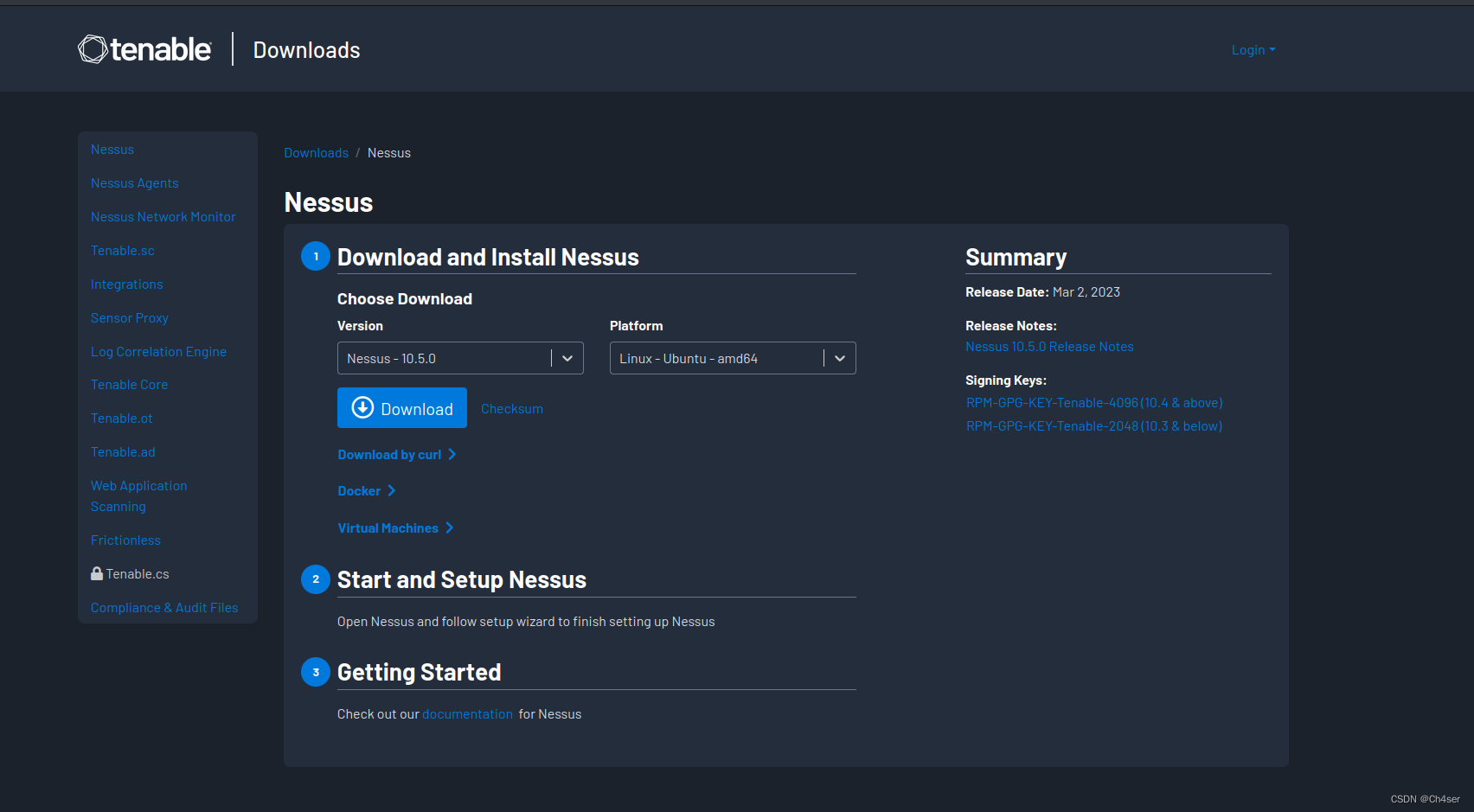Select Sensor Proxy in the sidebar
The width and height of the screenshot is (1474, 812).
pos(130,318)
